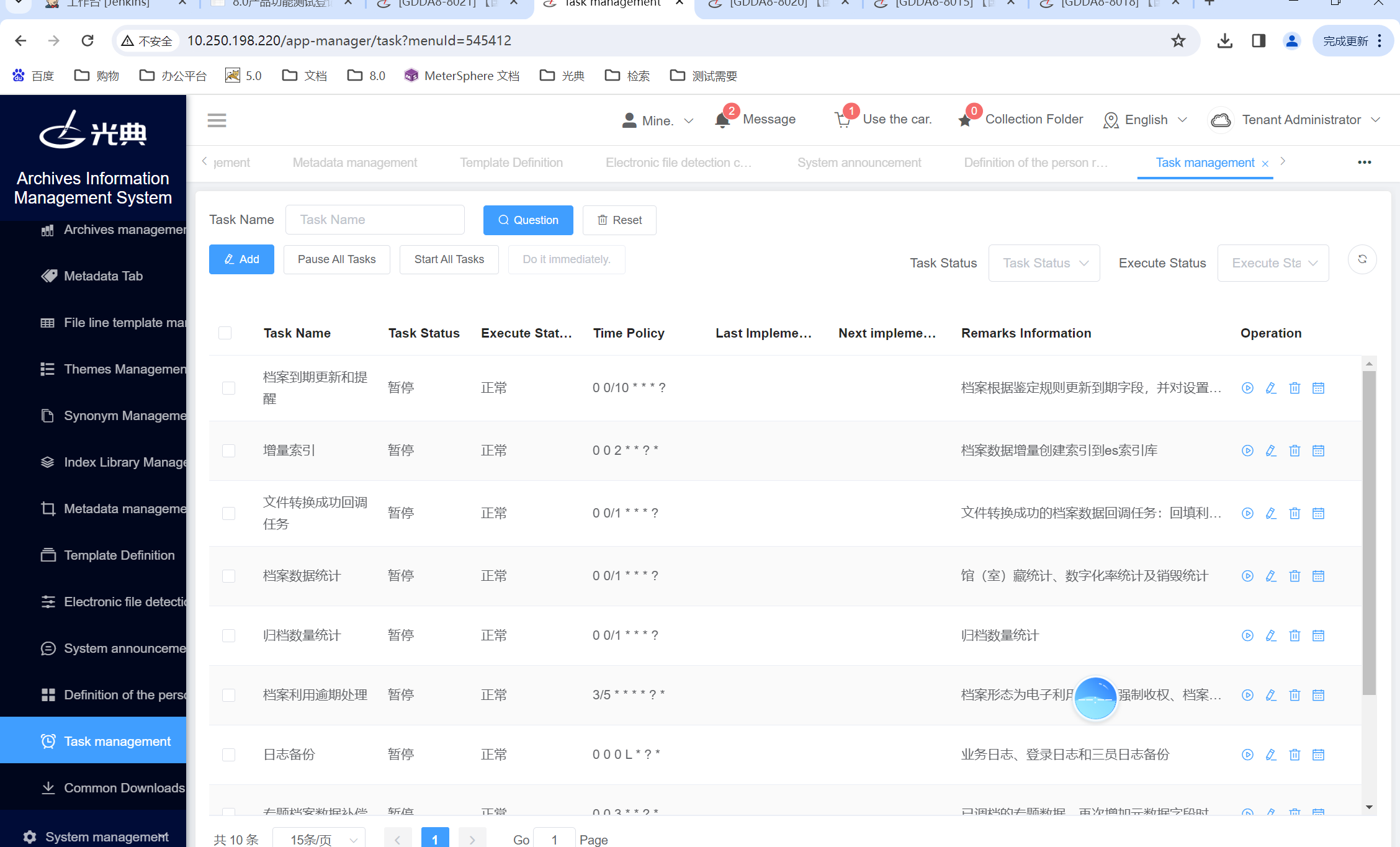1400x847 pixels.
Task: Open browser downloads icon
Action: pyautogui.click(x=1224, y=41)
